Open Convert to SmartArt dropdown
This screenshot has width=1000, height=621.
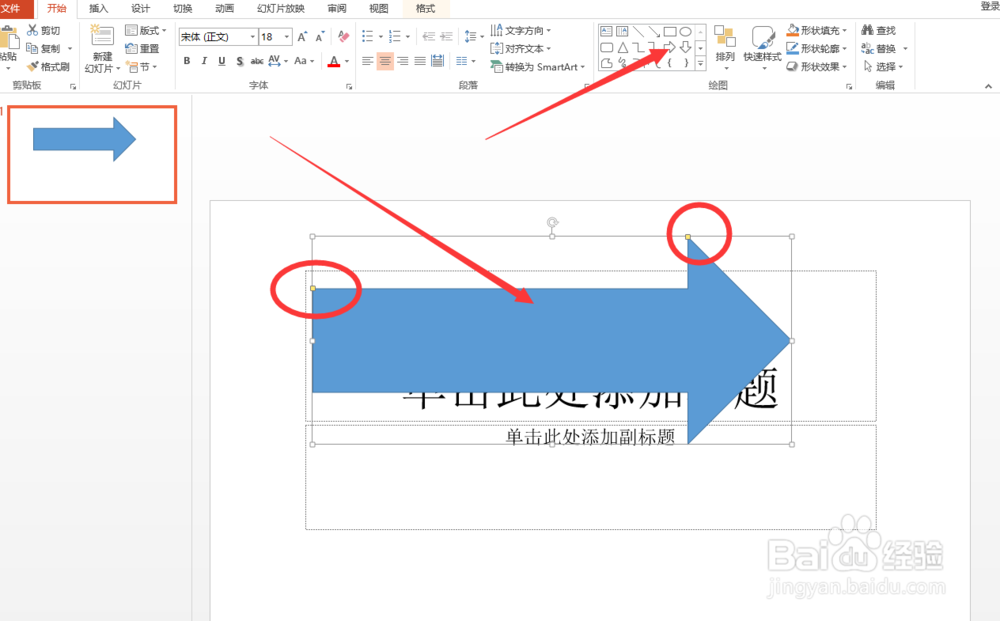coord(538,66)
